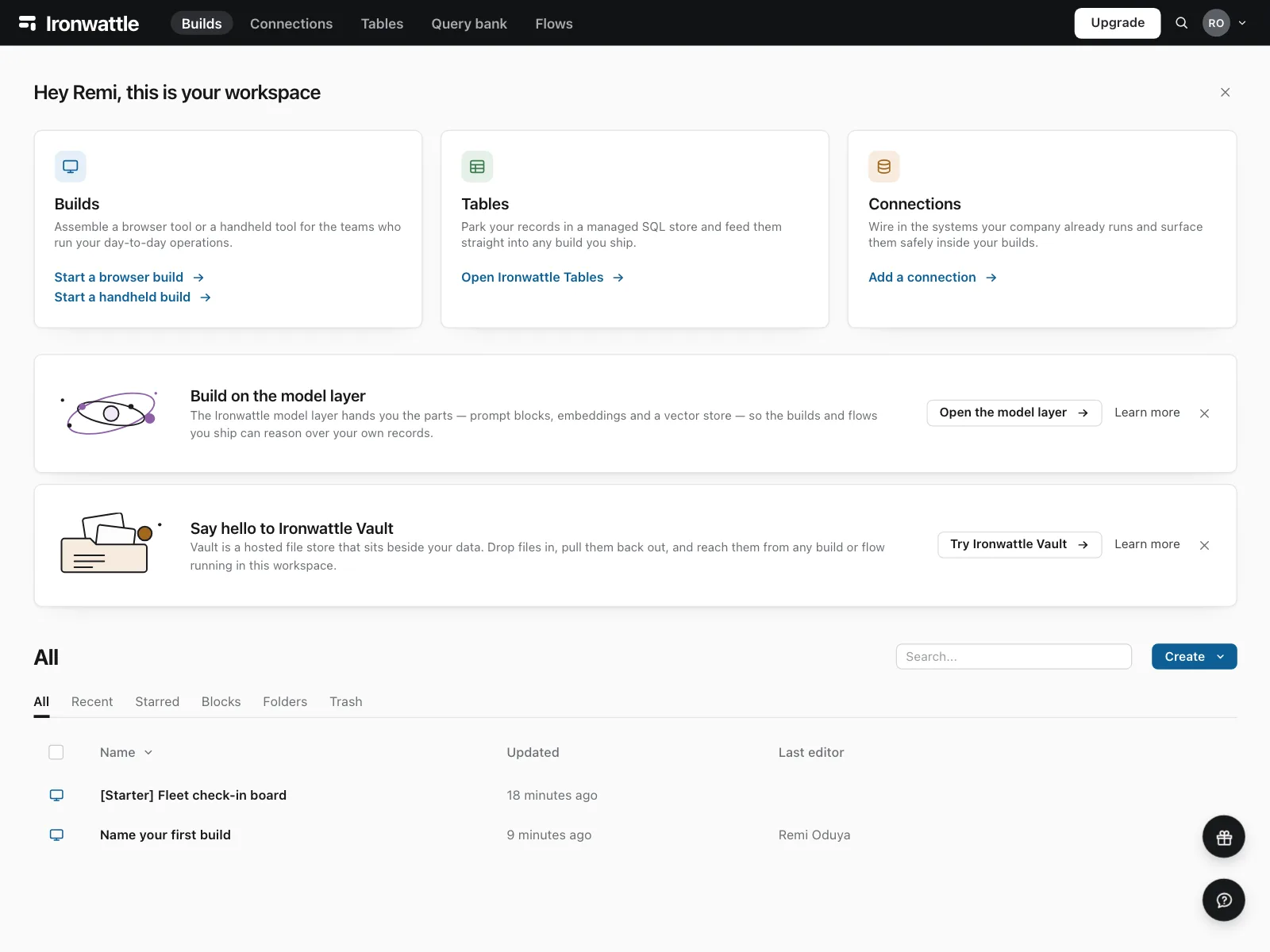Toggle the select-all checkbox in the table header
Viewport: 1270px width, 952px height.
56,752
